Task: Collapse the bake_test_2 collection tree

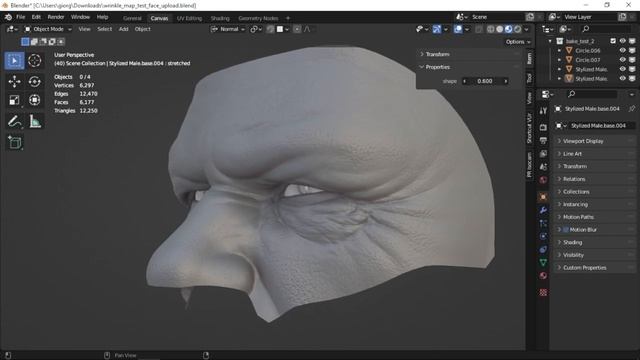Action: (x=550, y=41)
